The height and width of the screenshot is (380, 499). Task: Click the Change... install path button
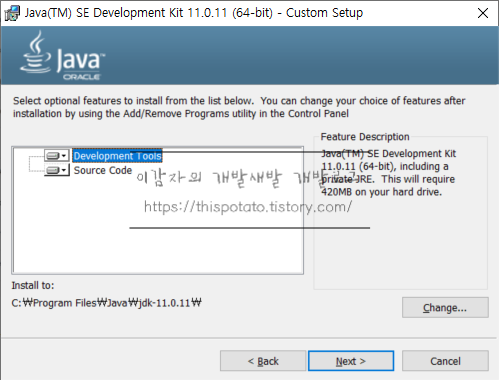click(x=445, y=307)
